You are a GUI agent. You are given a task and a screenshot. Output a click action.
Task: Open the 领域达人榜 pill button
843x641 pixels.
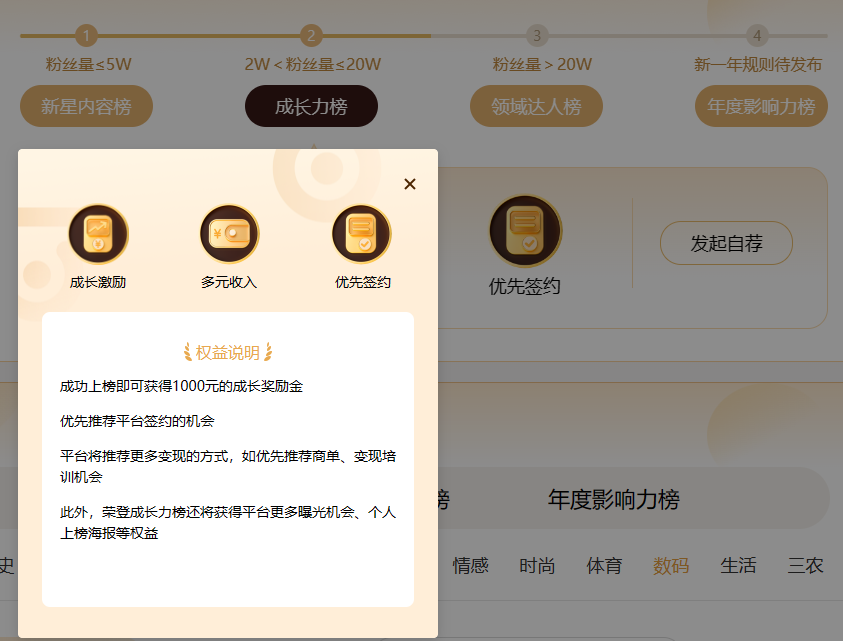(x=536, y=106)
